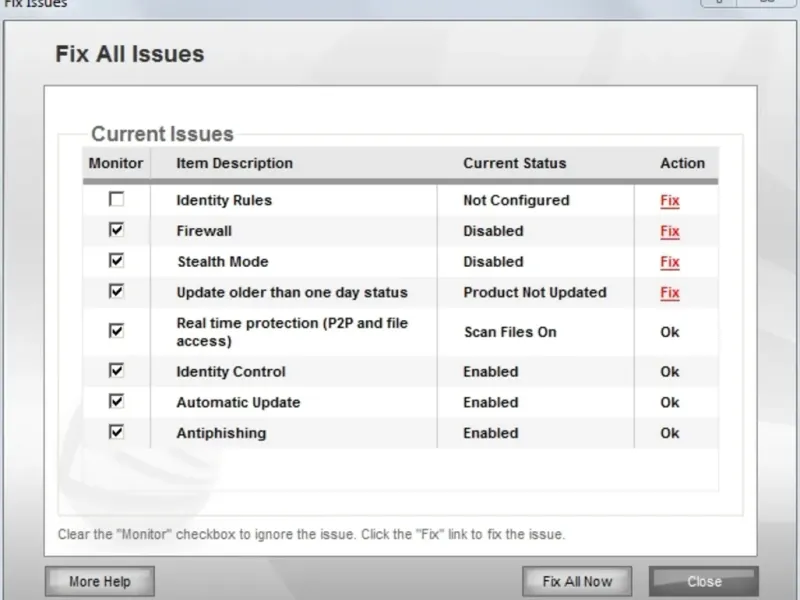Image resolution: width=800 pixels, height=600 pixels.
Task: Click the Current Status column header
Action: [514, 163]
